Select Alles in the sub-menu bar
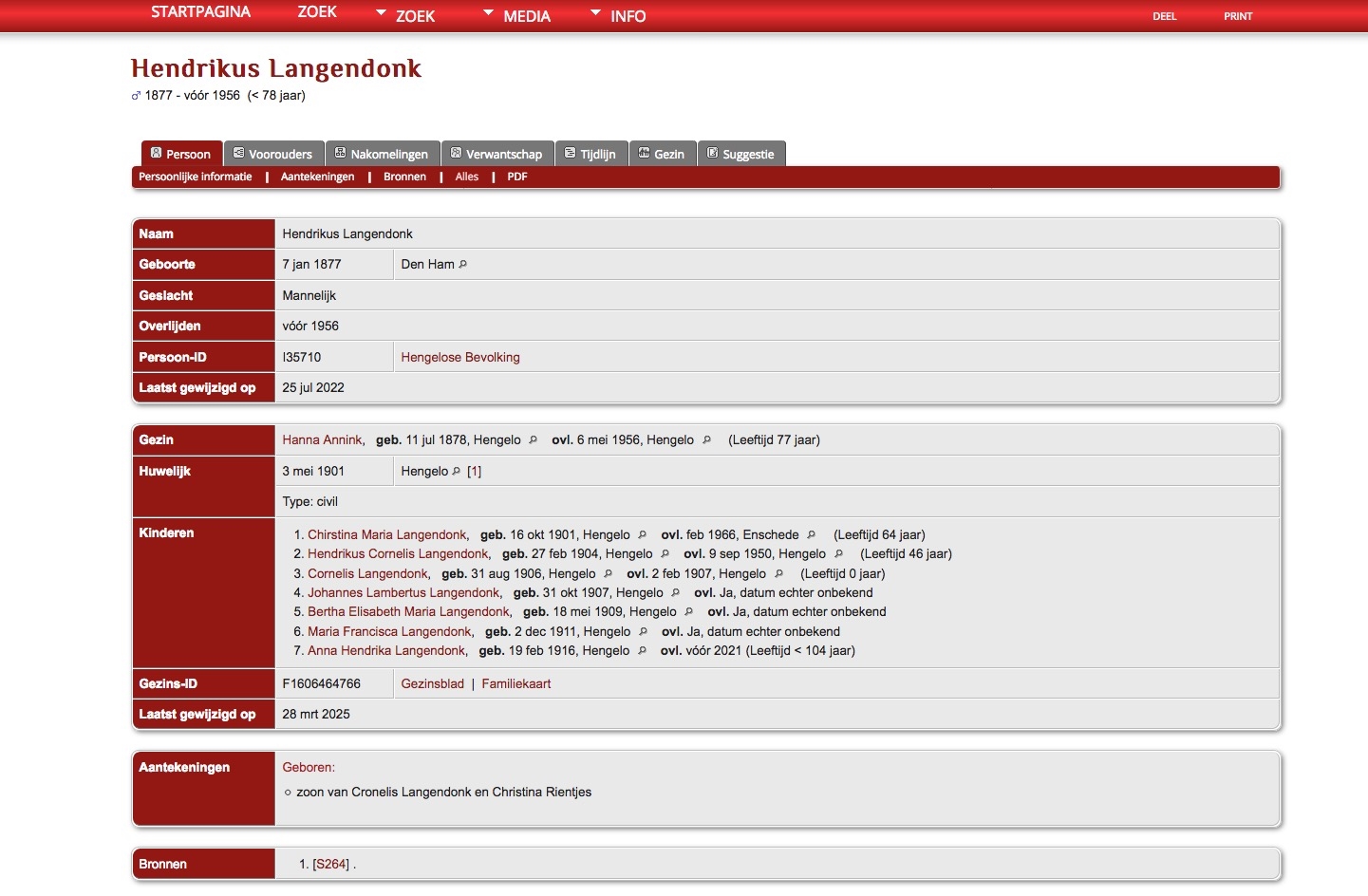 coord(467,177)
